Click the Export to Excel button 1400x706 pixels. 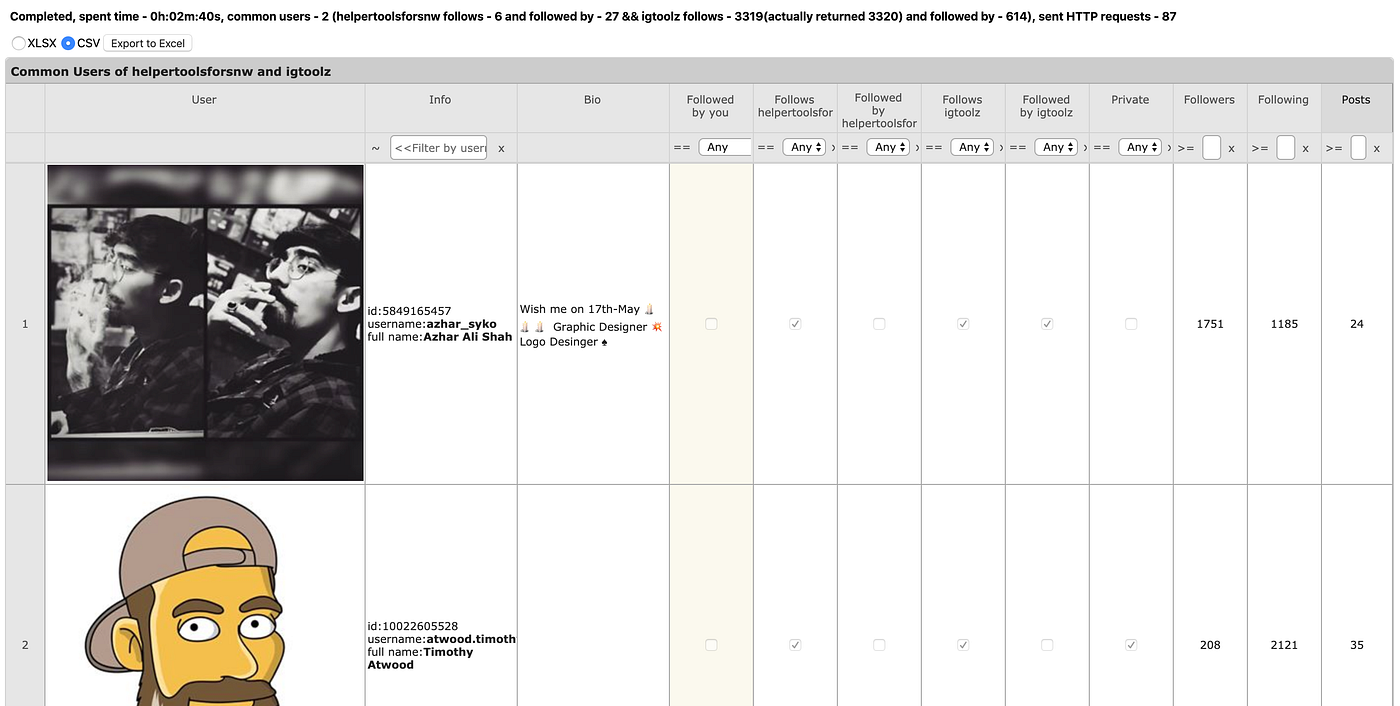point(148,43)
